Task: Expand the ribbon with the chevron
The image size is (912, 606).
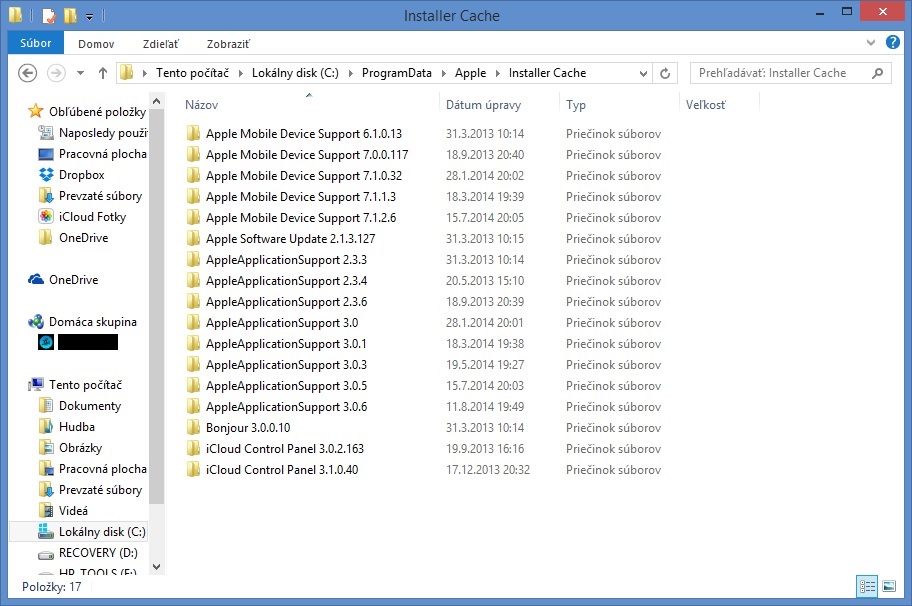Action: [x=871, y=42]
